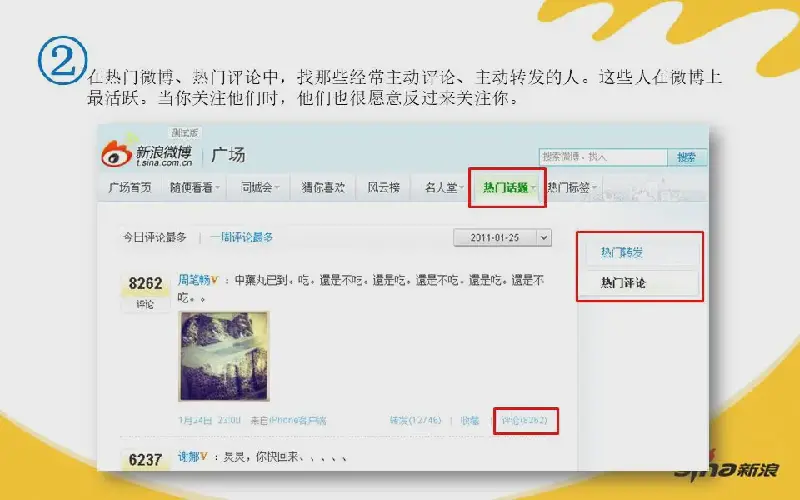Click into the search weibo input field
Viewport: 800px width, 500px height.
coord(603,157)
